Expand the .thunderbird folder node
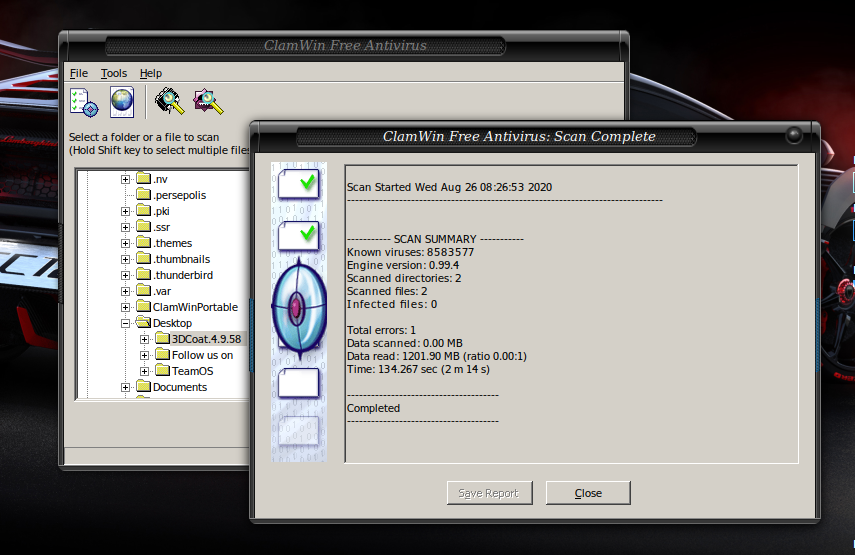 [x=125, y=275]
